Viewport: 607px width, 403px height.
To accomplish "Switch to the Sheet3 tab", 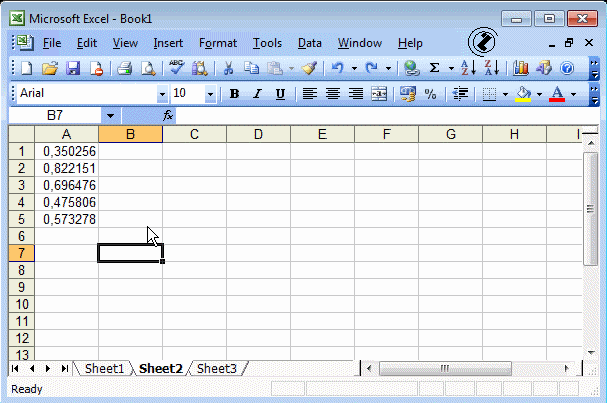I will point(216,368).
